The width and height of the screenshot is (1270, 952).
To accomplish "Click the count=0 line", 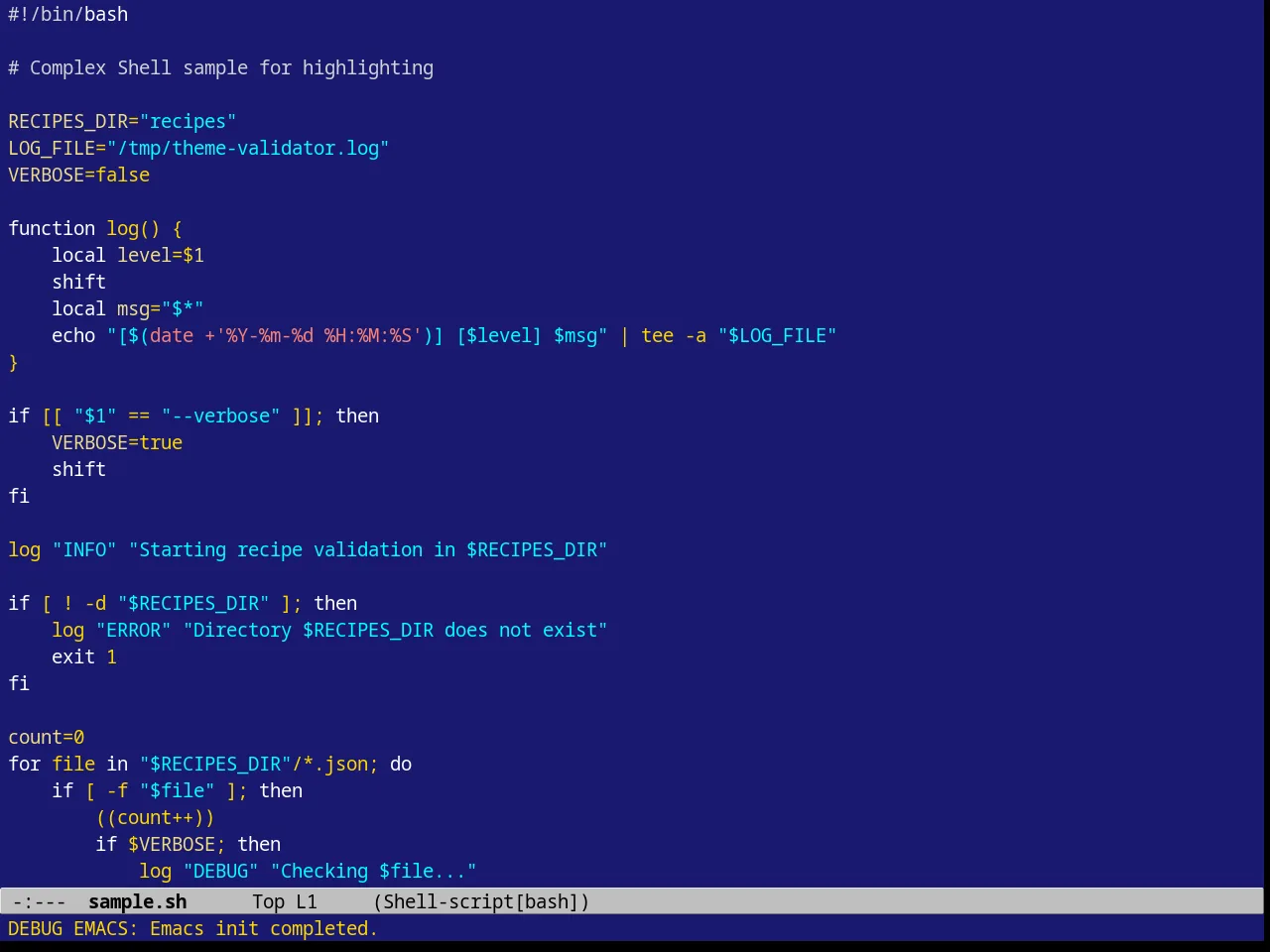I will pyautogui.click(x=47, y=737).
